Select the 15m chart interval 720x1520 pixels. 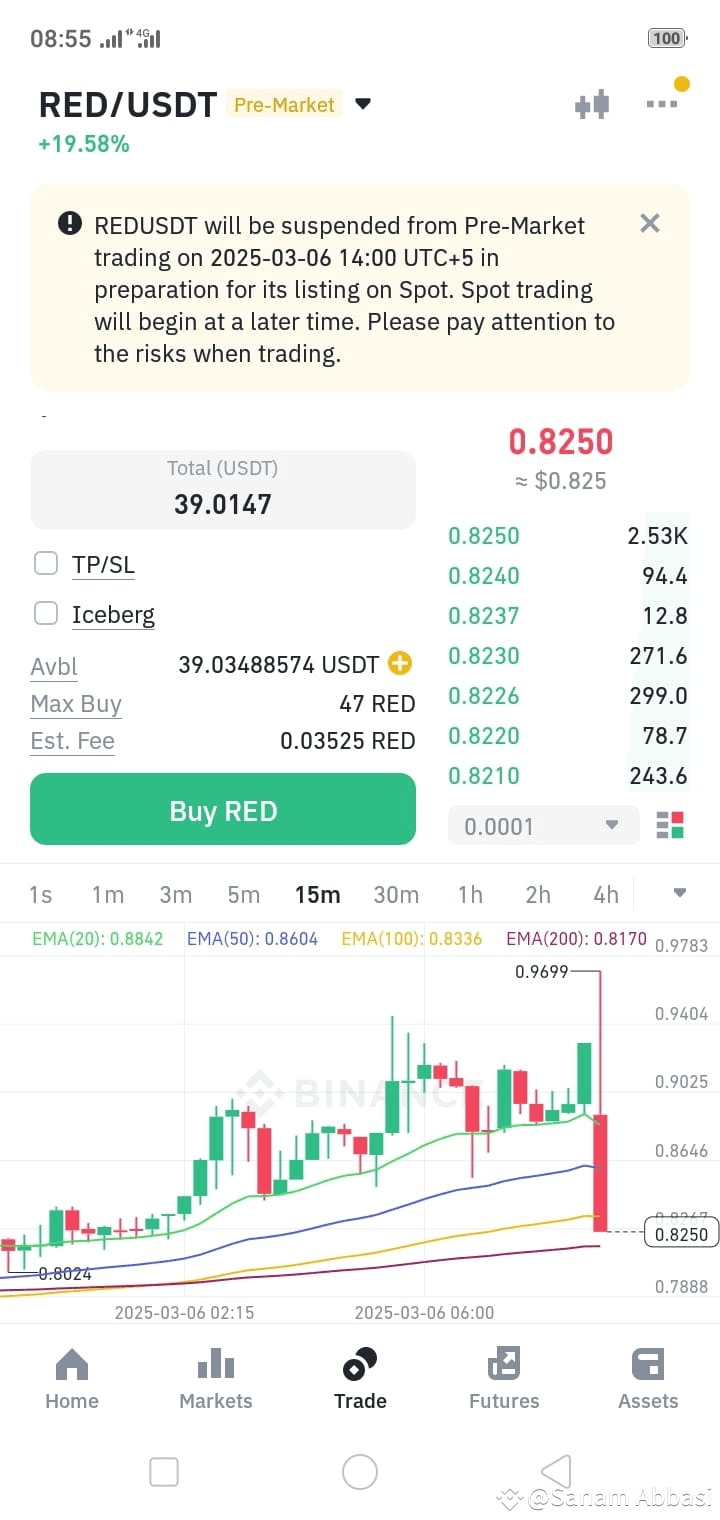click(x=317, y=894)
